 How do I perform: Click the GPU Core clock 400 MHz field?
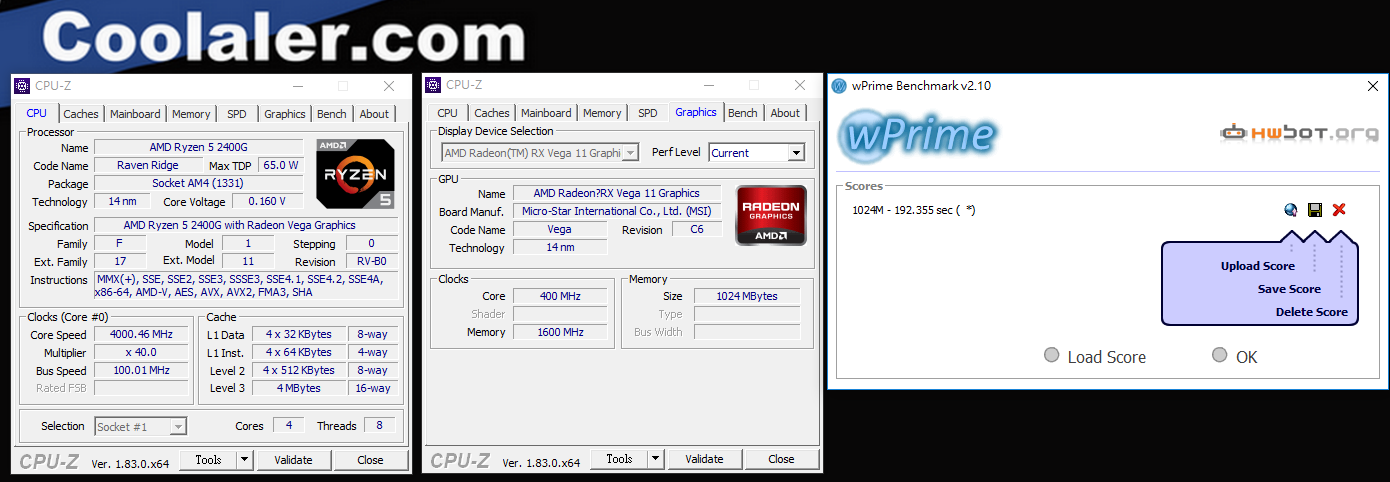click(559, 296)
